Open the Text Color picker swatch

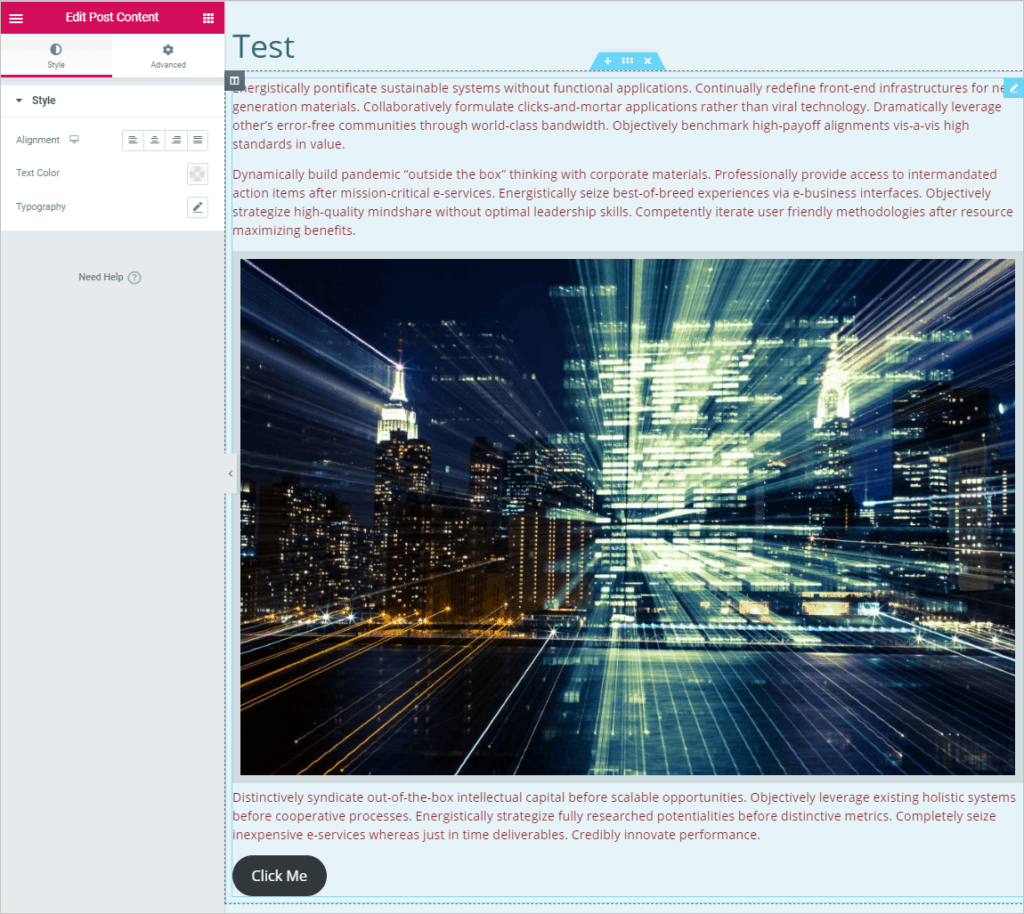coord(197,173)
